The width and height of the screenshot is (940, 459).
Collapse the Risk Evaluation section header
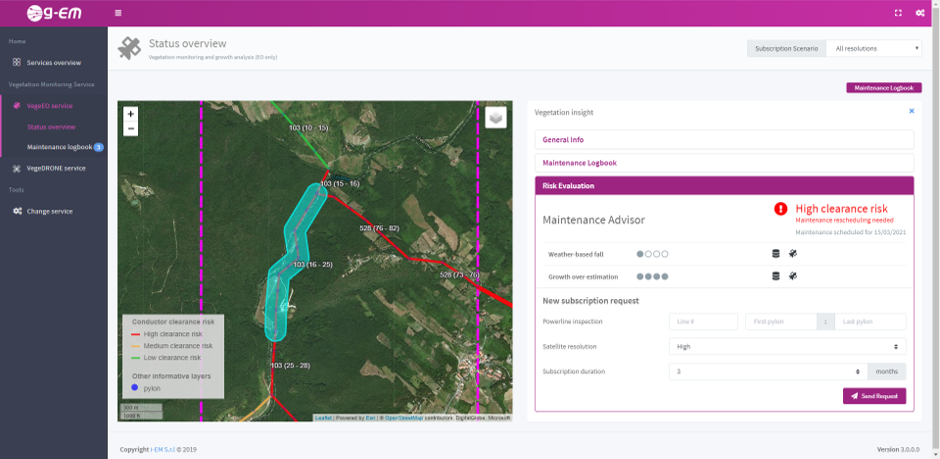coord(724,186)
